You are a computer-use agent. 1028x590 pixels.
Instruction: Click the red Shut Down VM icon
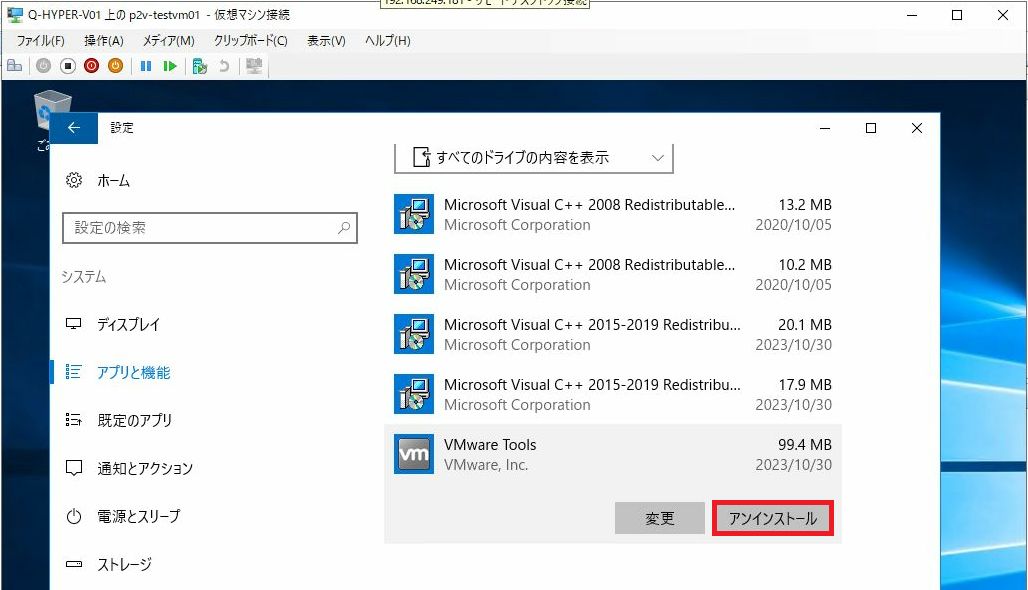[x=92, y=66]
